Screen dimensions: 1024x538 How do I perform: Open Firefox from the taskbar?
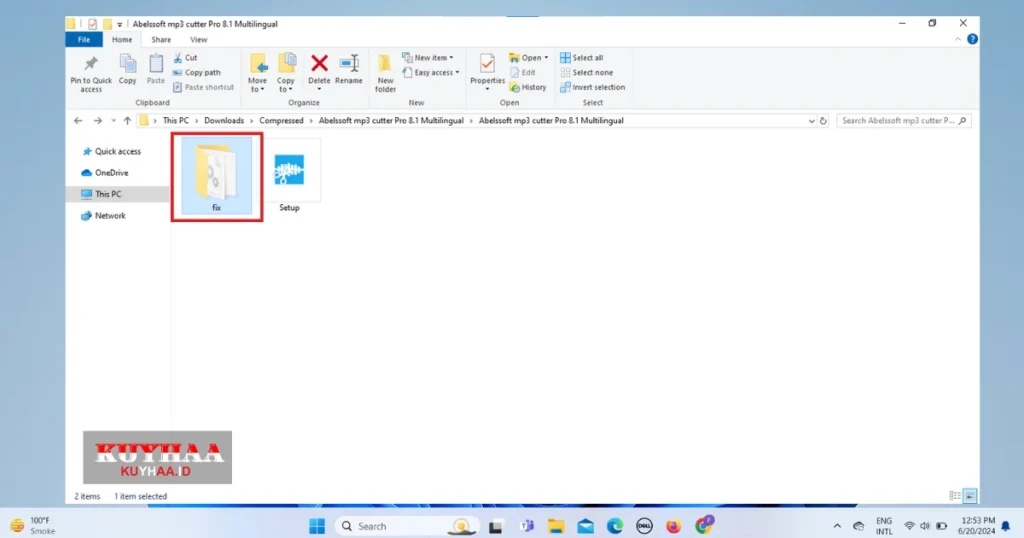673,526
